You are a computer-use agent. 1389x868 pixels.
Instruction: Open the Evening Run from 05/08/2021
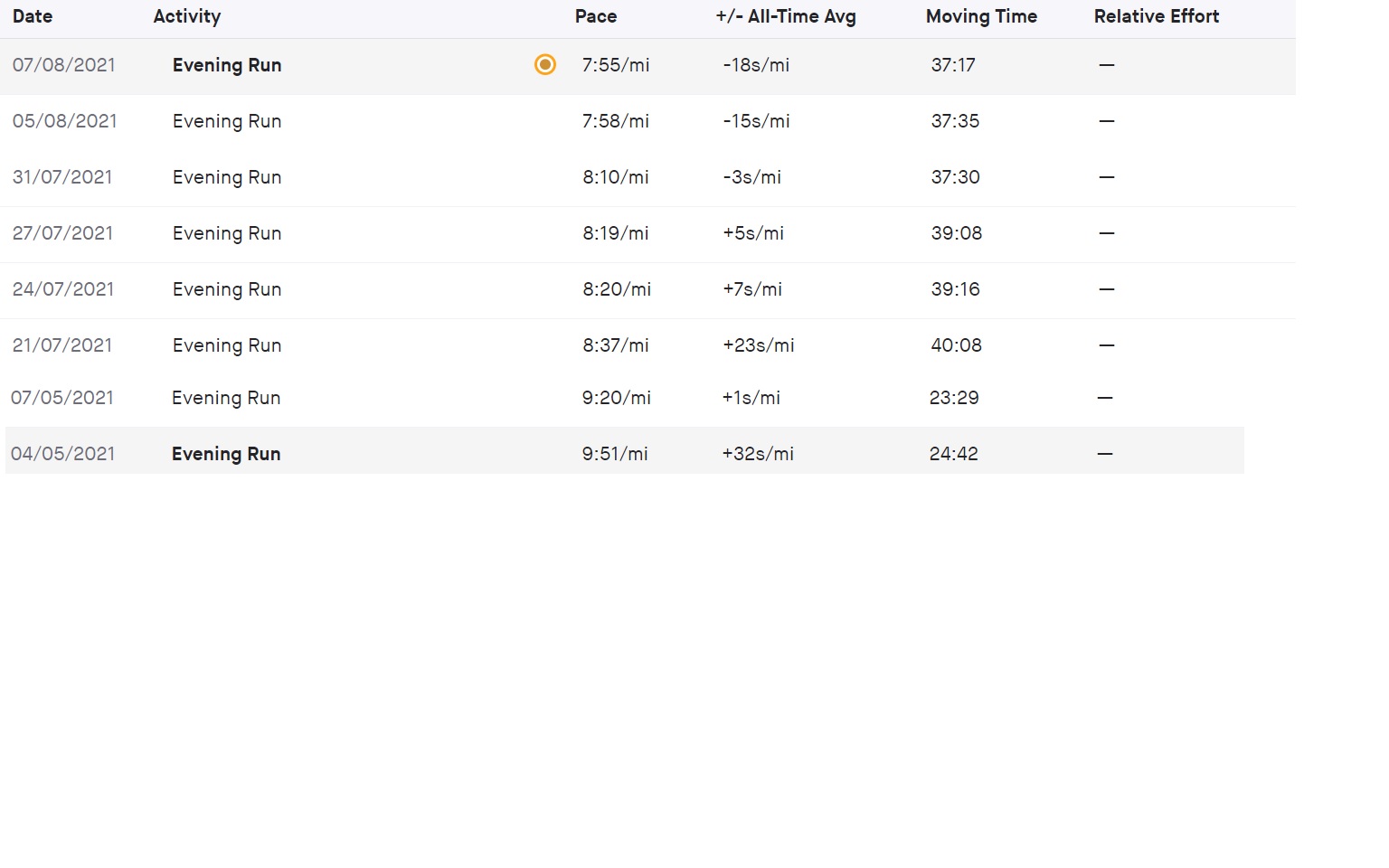227,121
